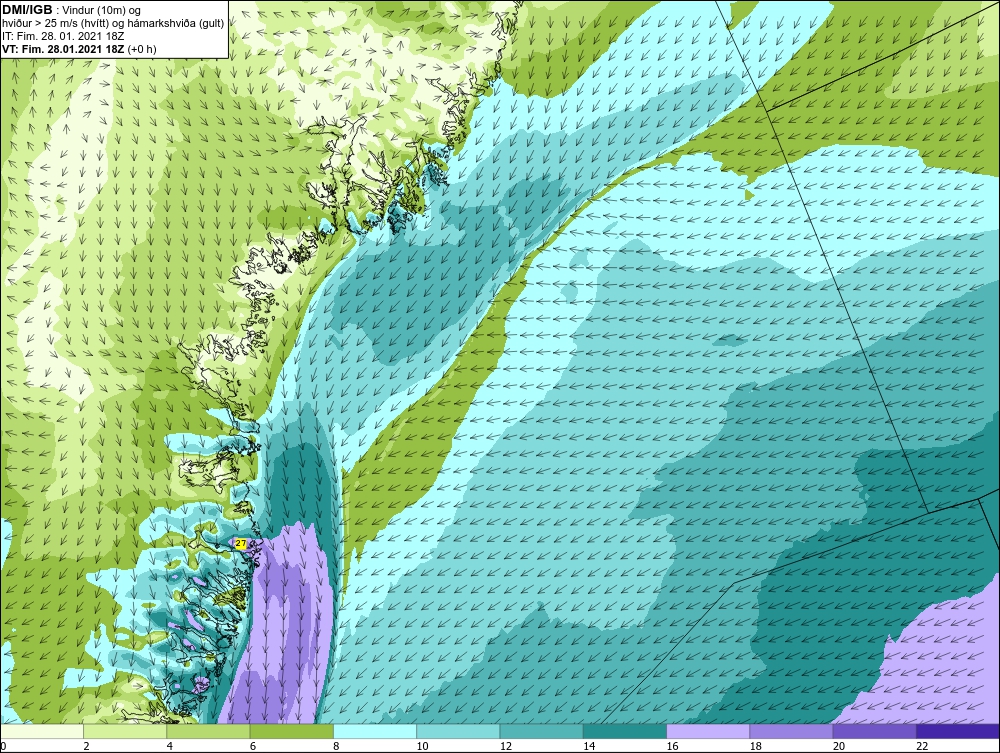Viewport: 1000px width, 753px height.
Task: Click legend scale label 10
Action: click(422, 746)
